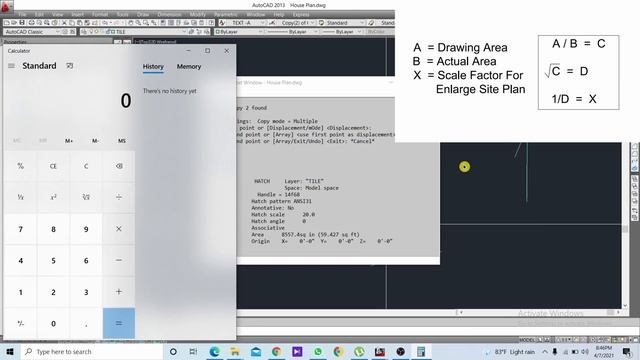Open uTorrent from the taskbar
Image resolution: width=640 pixels, height=360 pixels.
click(359, 351)
